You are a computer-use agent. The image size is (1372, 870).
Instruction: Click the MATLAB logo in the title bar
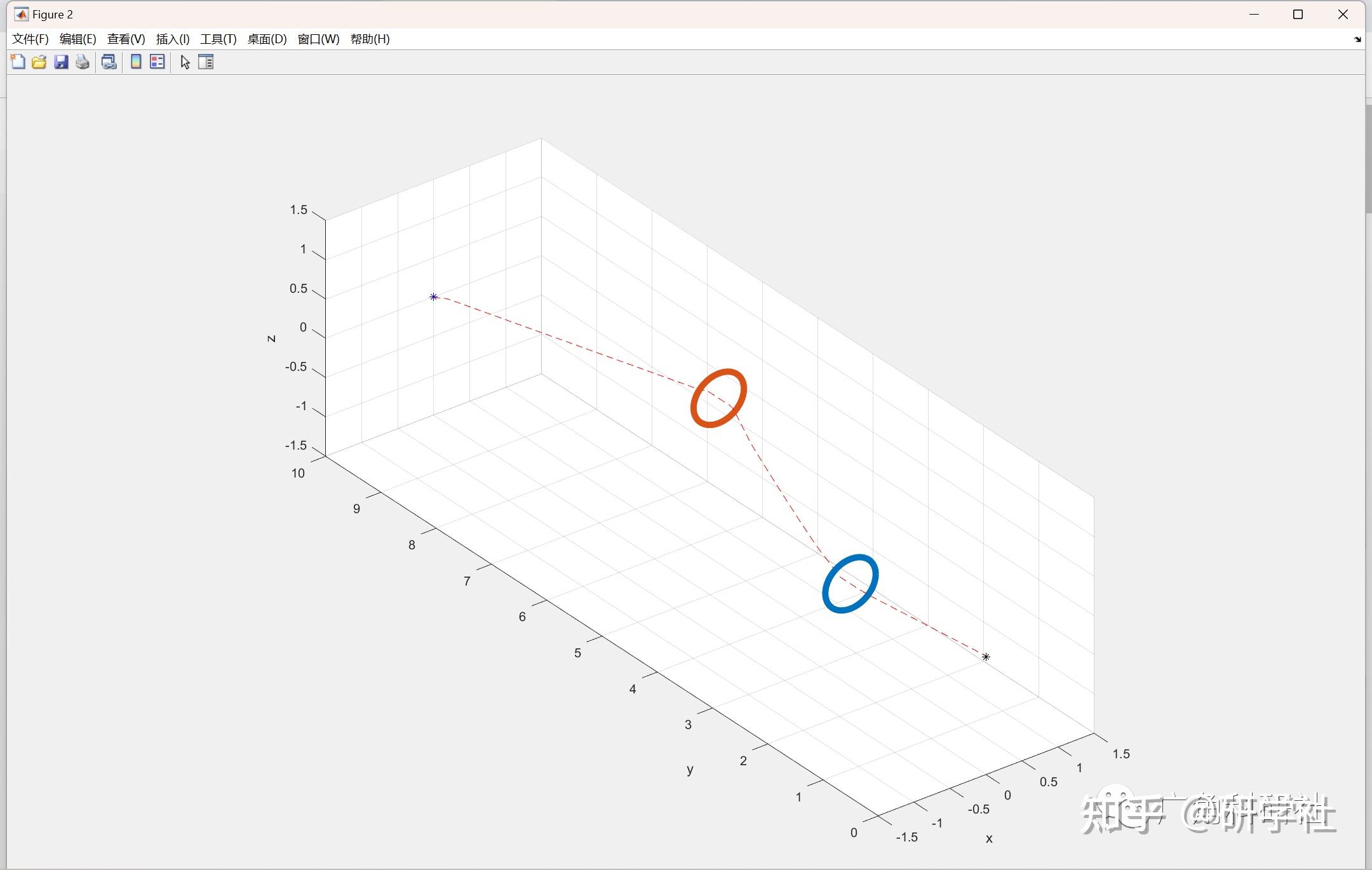pos(21,14)
